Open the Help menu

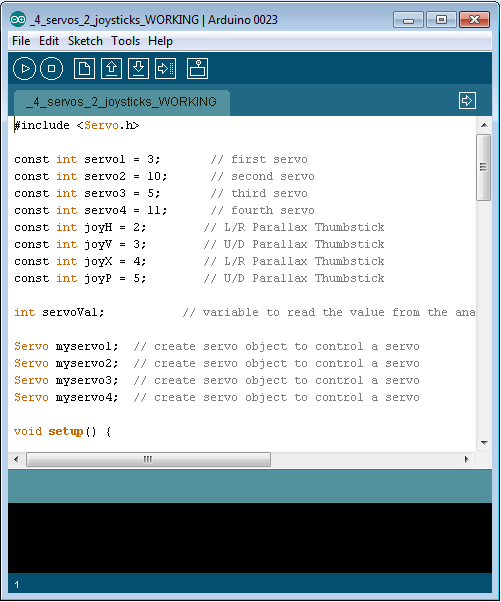[160, 41]
